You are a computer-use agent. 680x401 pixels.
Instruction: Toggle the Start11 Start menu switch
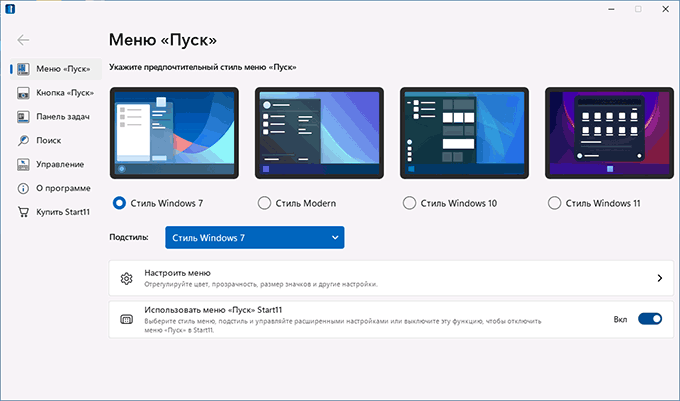[x=650, y=319]
